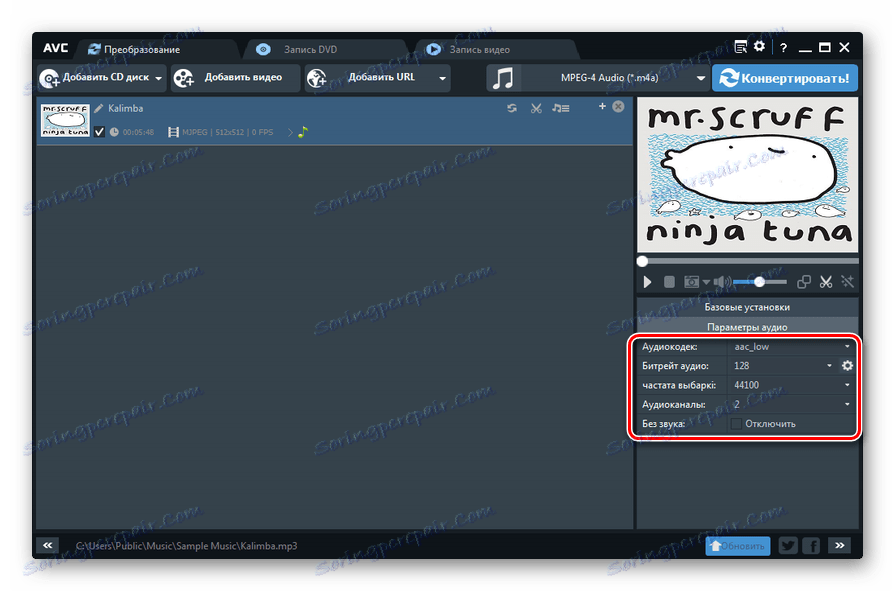The image size is (895, 591).
Task: Open audio track list icon on Kalimba row
Action: (x=561, y=108)
